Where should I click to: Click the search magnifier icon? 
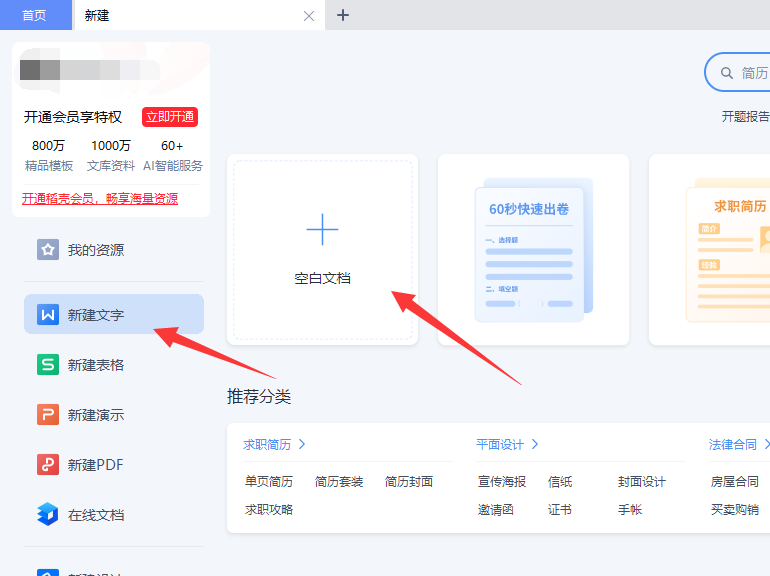point(727,73)
